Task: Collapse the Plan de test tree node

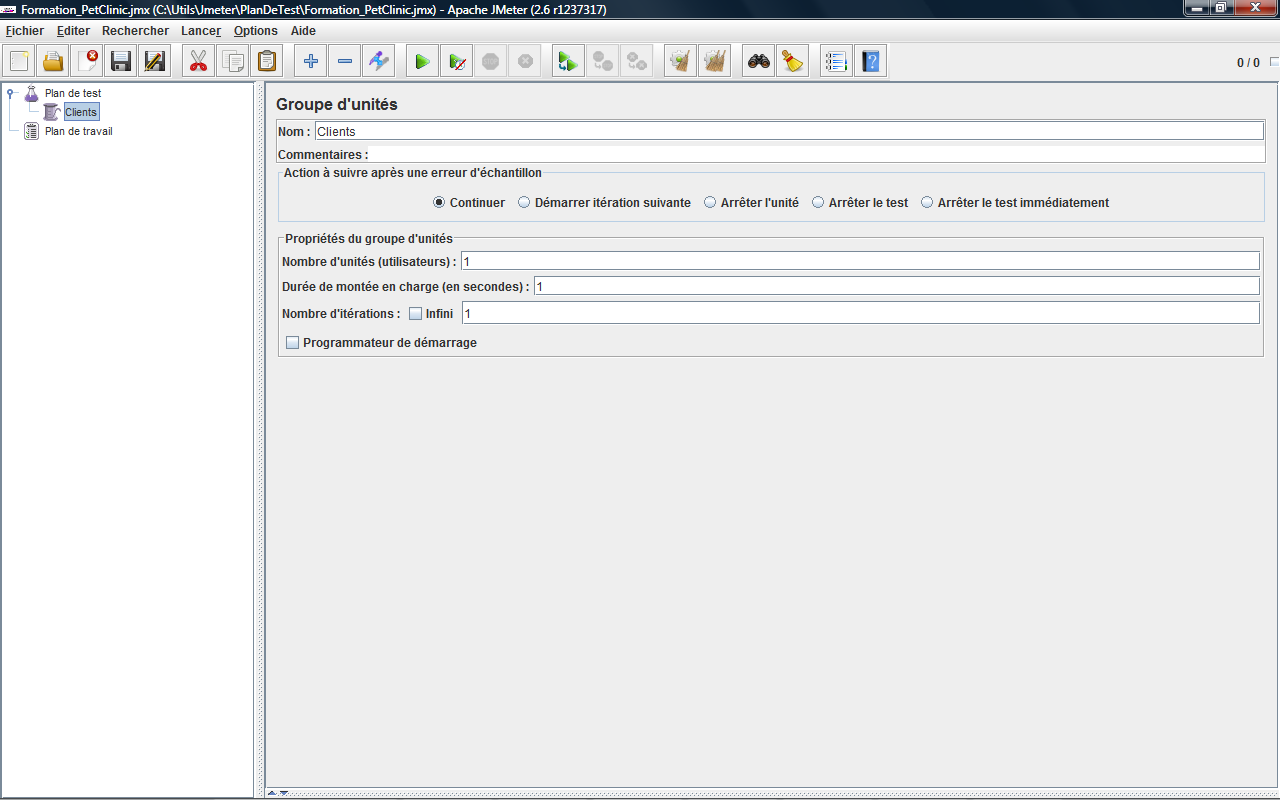Action: click(x=12, y=94)
